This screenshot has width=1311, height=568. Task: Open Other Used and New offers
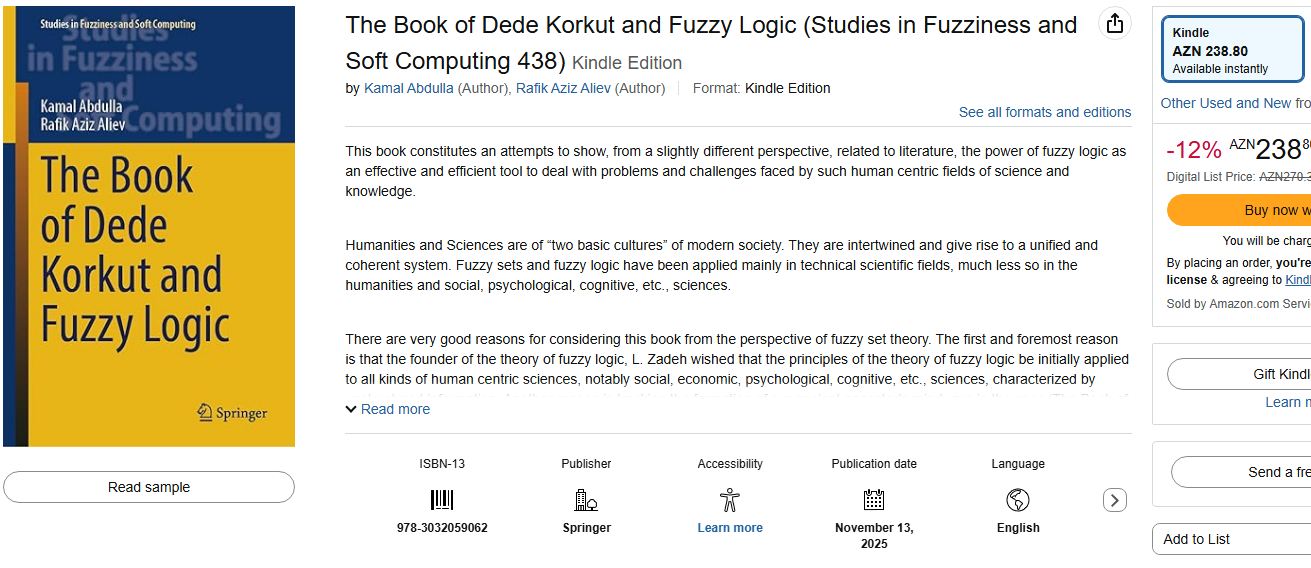pos(1225,103)
